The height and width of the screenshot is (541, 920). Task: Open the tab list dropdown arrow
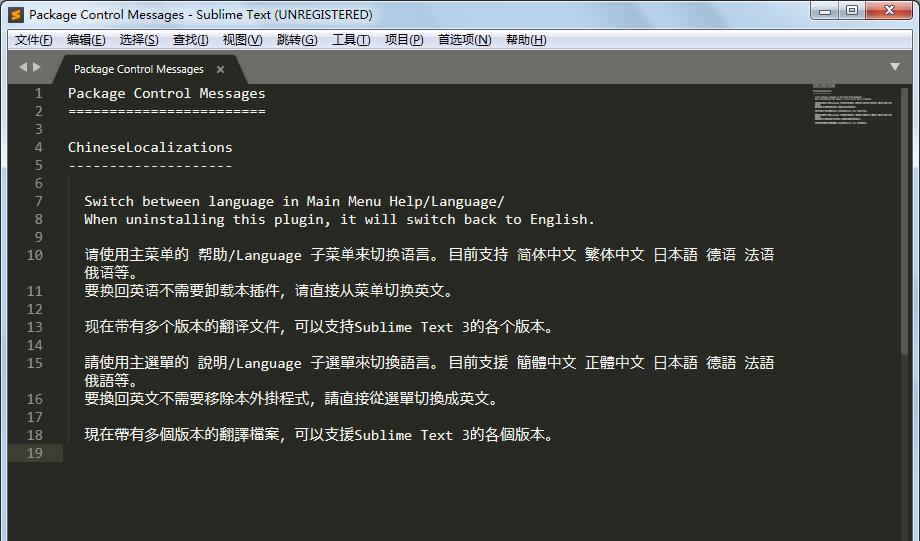click(x=895, y=67)
